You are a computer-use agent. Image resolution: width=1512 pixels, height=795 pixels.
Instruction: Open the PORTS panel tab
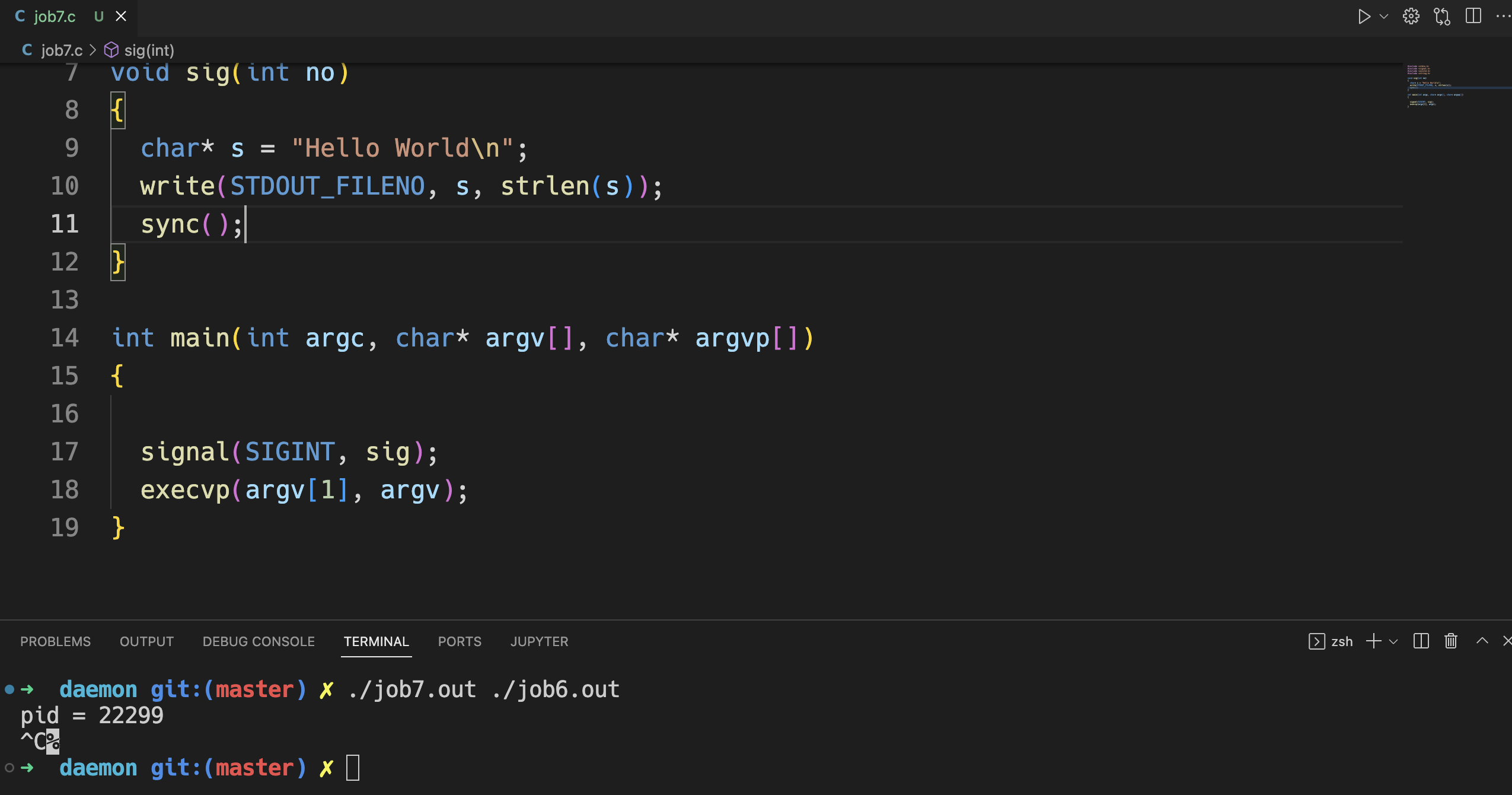[460, 641]
